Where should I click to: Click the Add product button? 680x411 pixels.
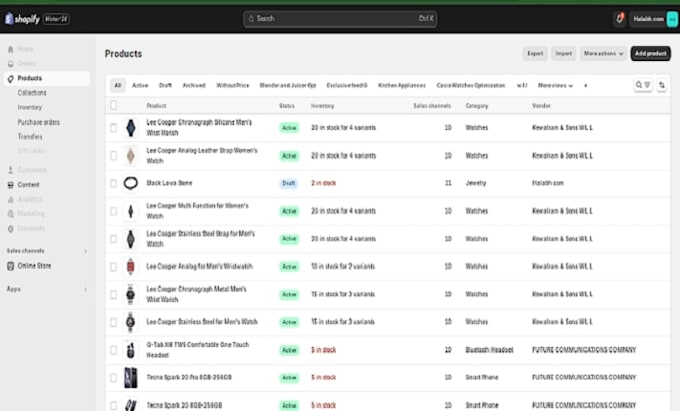point(651,53)
